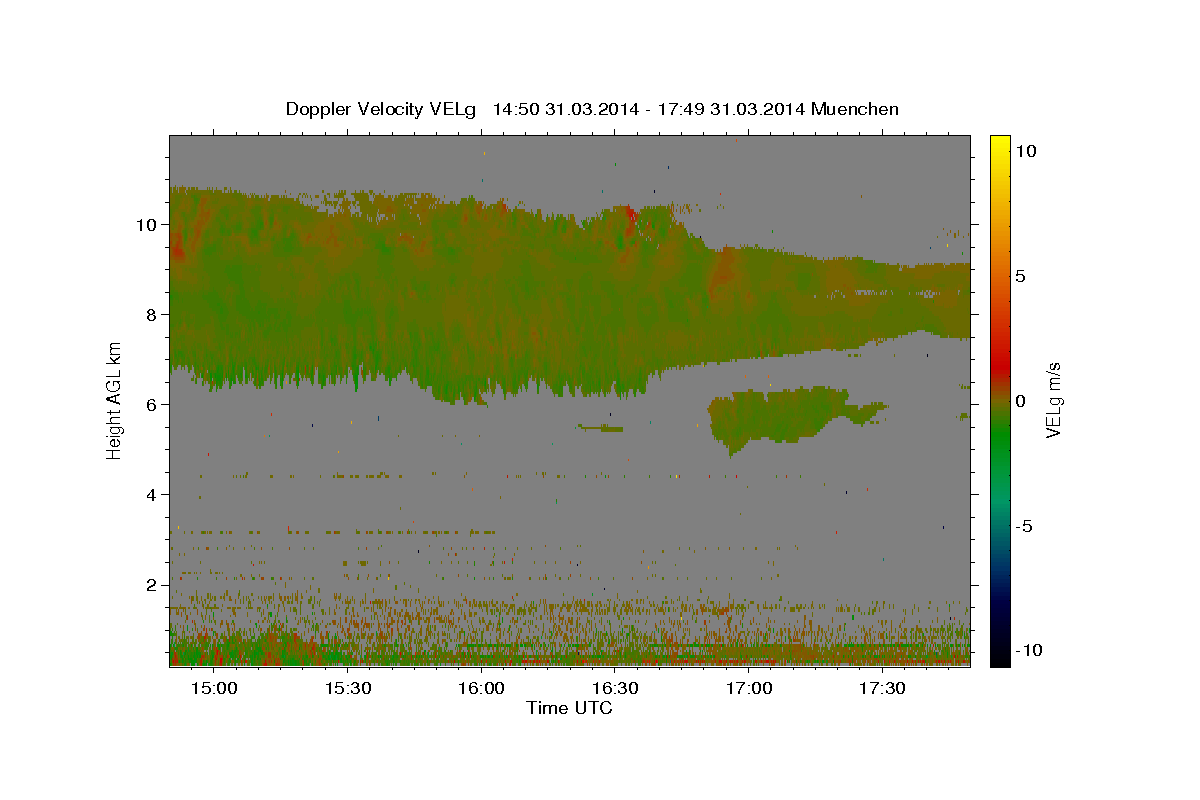Image resolution: width=1200 pixels, height=800 pixels.
Task: Click the 16:30 time tick label
Action: pos(615,688)
